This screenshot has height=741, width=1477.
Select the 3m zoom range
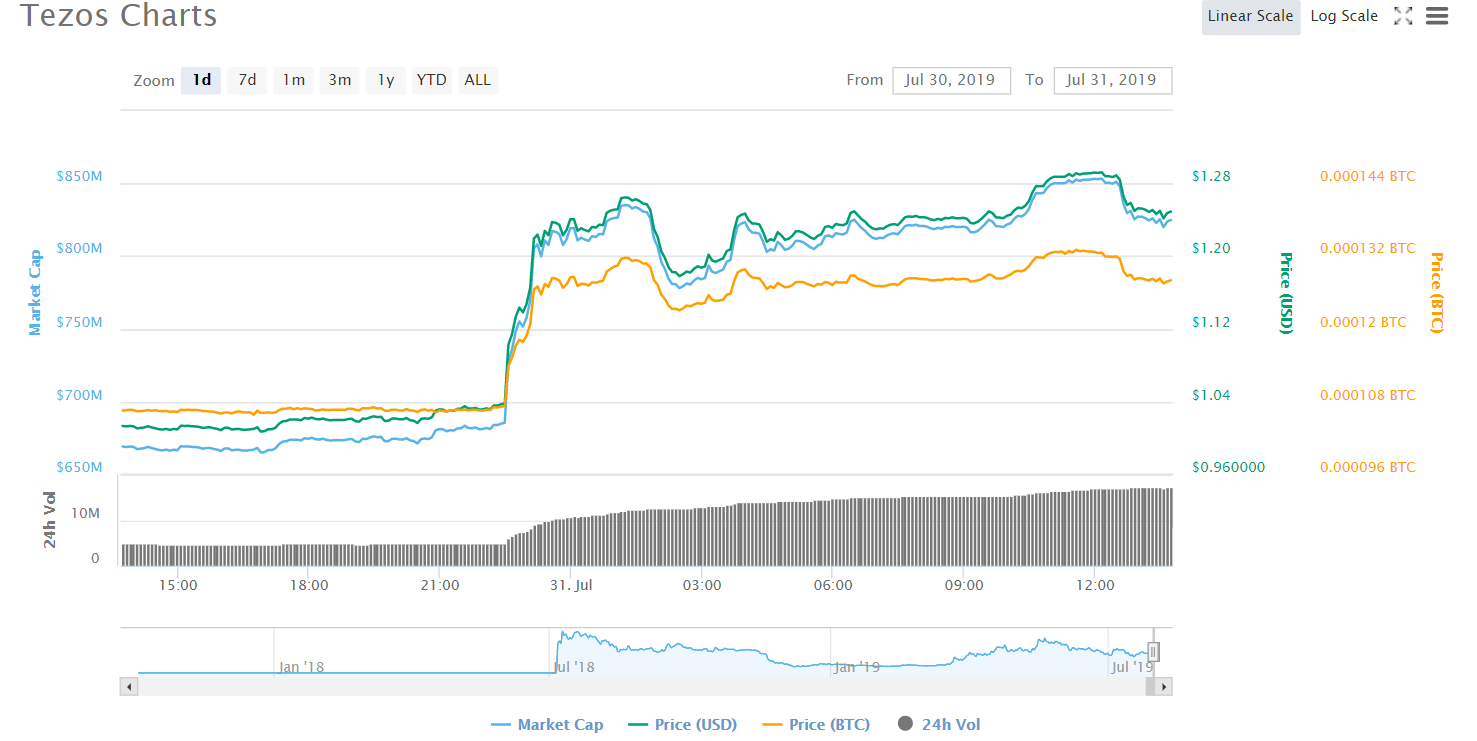point(340,80)
